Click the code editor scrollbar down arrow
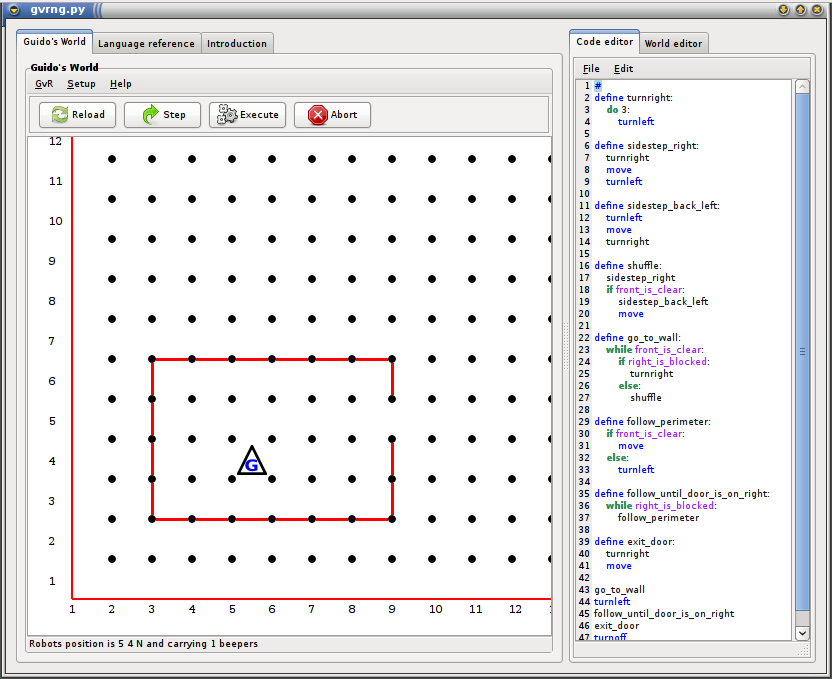This screenshot has width=832, height=679. pos(802,633)
